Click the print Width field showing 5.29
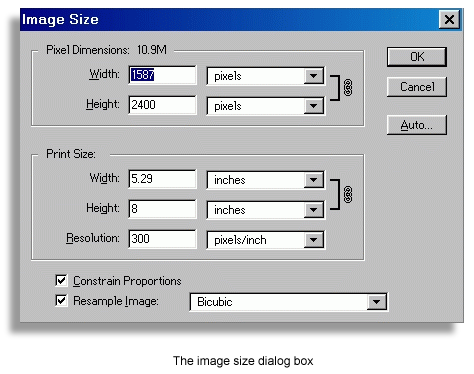 coord(162,179)
